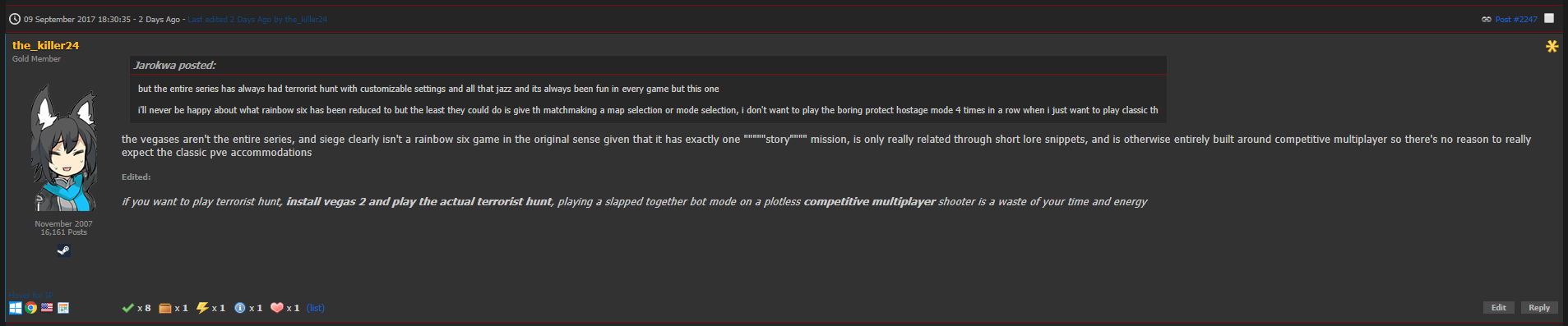Click the Reply button

1539,308
